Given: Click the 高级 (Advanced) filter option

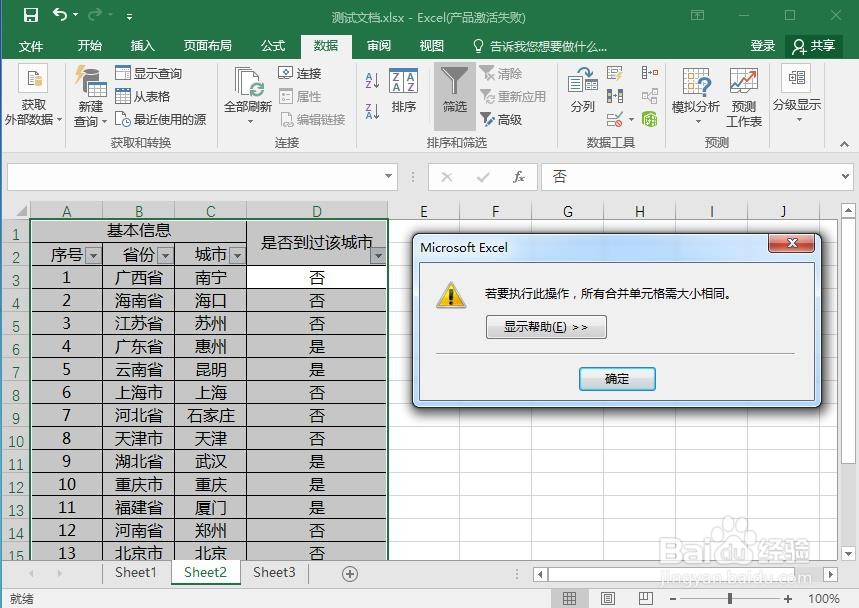Looking at the screenshot, I should click(x=507, y=120).
